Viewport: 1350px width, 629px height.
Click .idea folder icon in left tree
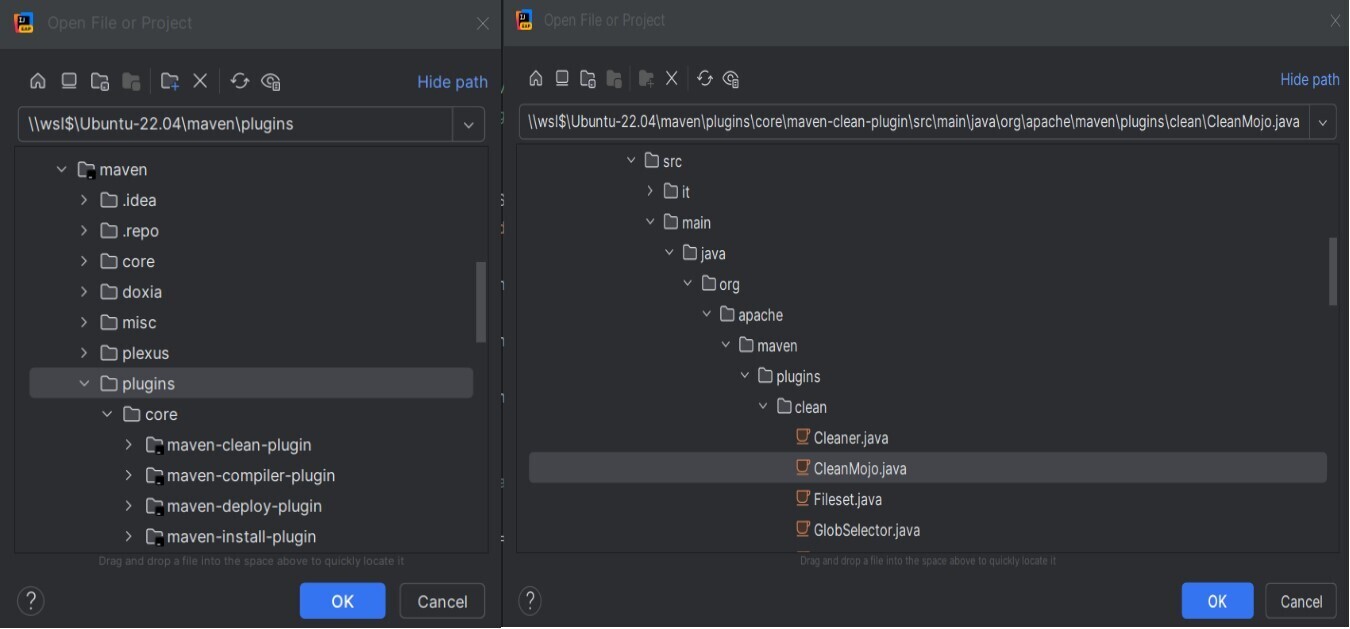pyautogui.click(x=110, y=200)
